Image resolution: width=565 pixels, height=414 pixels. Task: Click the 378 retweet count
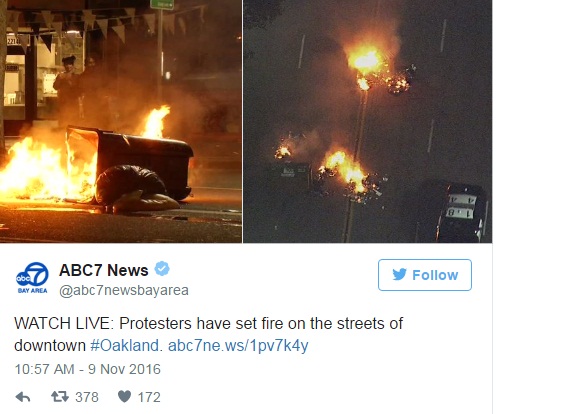click(x=86, y=397)
